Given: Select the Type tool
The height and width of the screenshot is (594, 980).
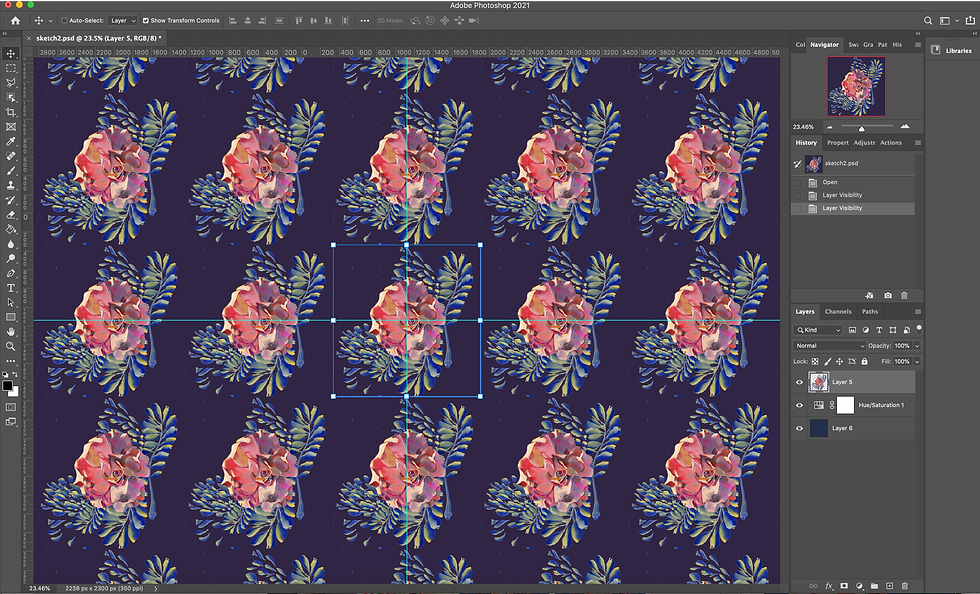Looking at the screenshot, I should pos(11,288).
